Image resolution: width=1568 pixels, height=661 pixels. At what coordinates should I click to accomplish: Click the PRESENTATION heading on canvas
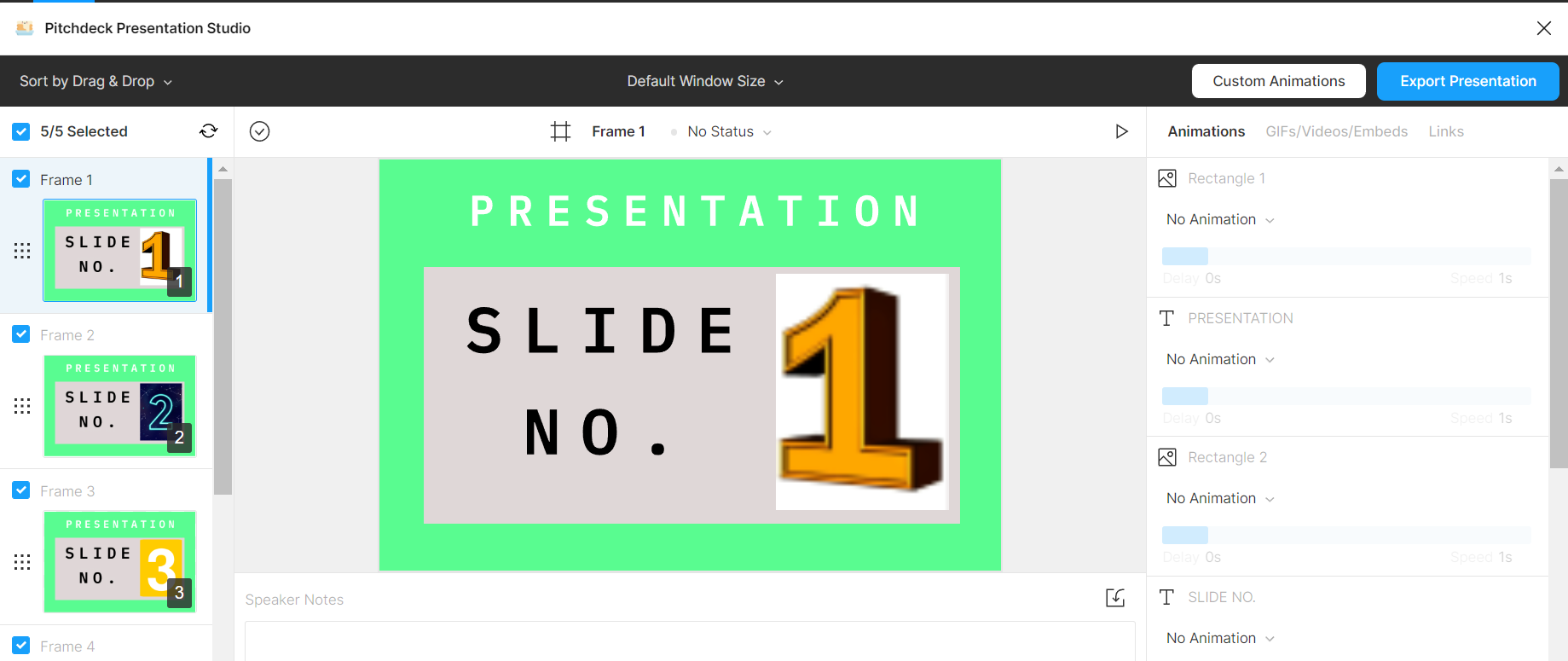tap(696, 212)
